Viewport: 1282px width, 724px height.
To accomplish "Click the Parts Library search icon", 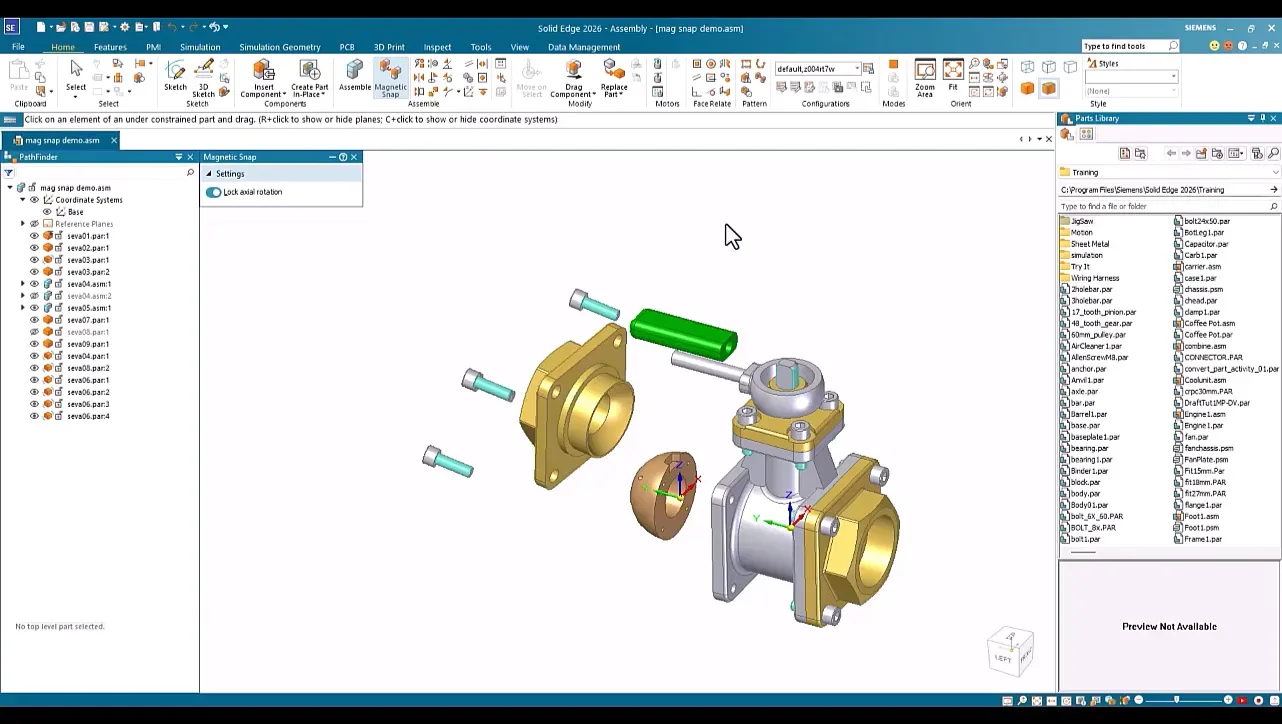I will coord(1273,153).
